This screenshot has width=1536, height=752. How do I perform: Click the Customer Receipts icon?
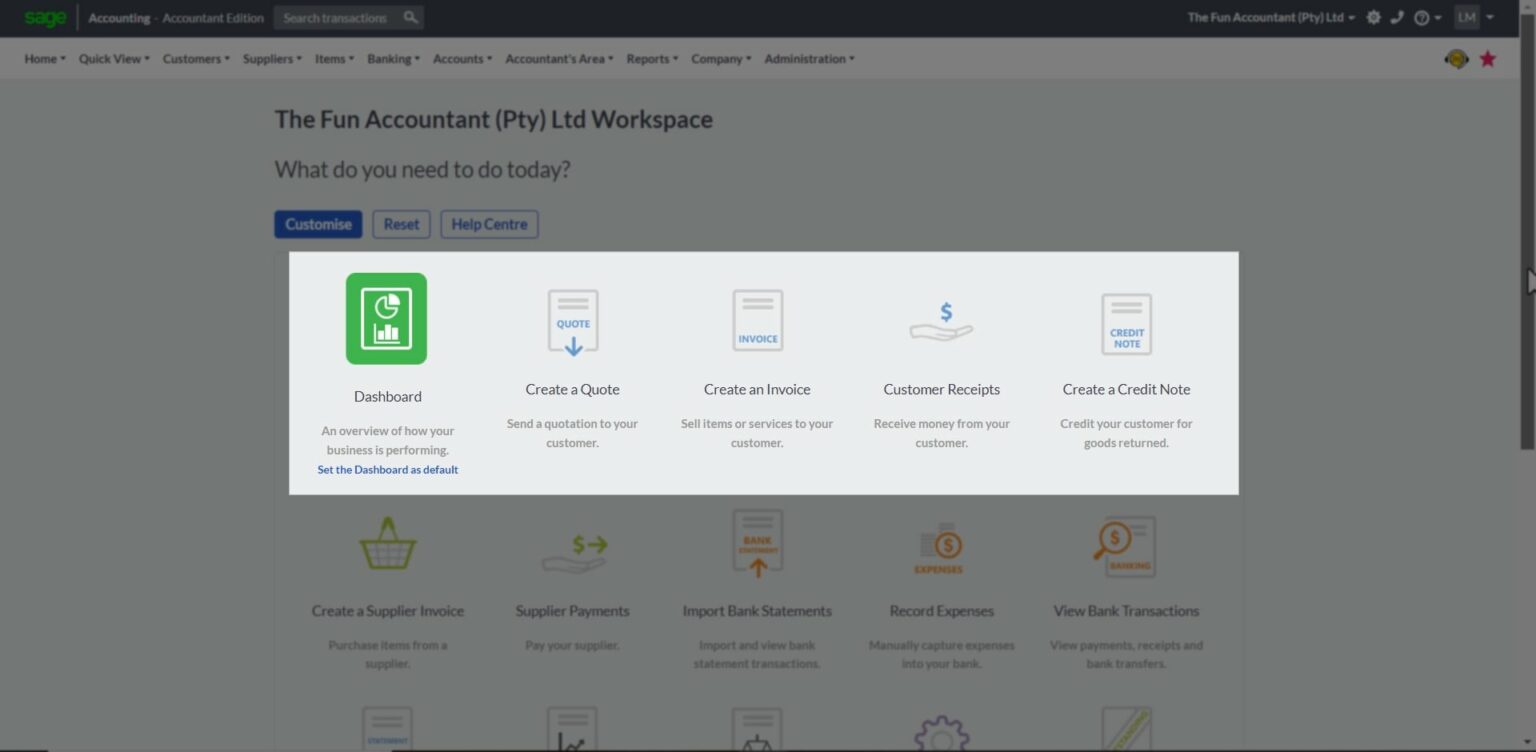pos(940,319)
